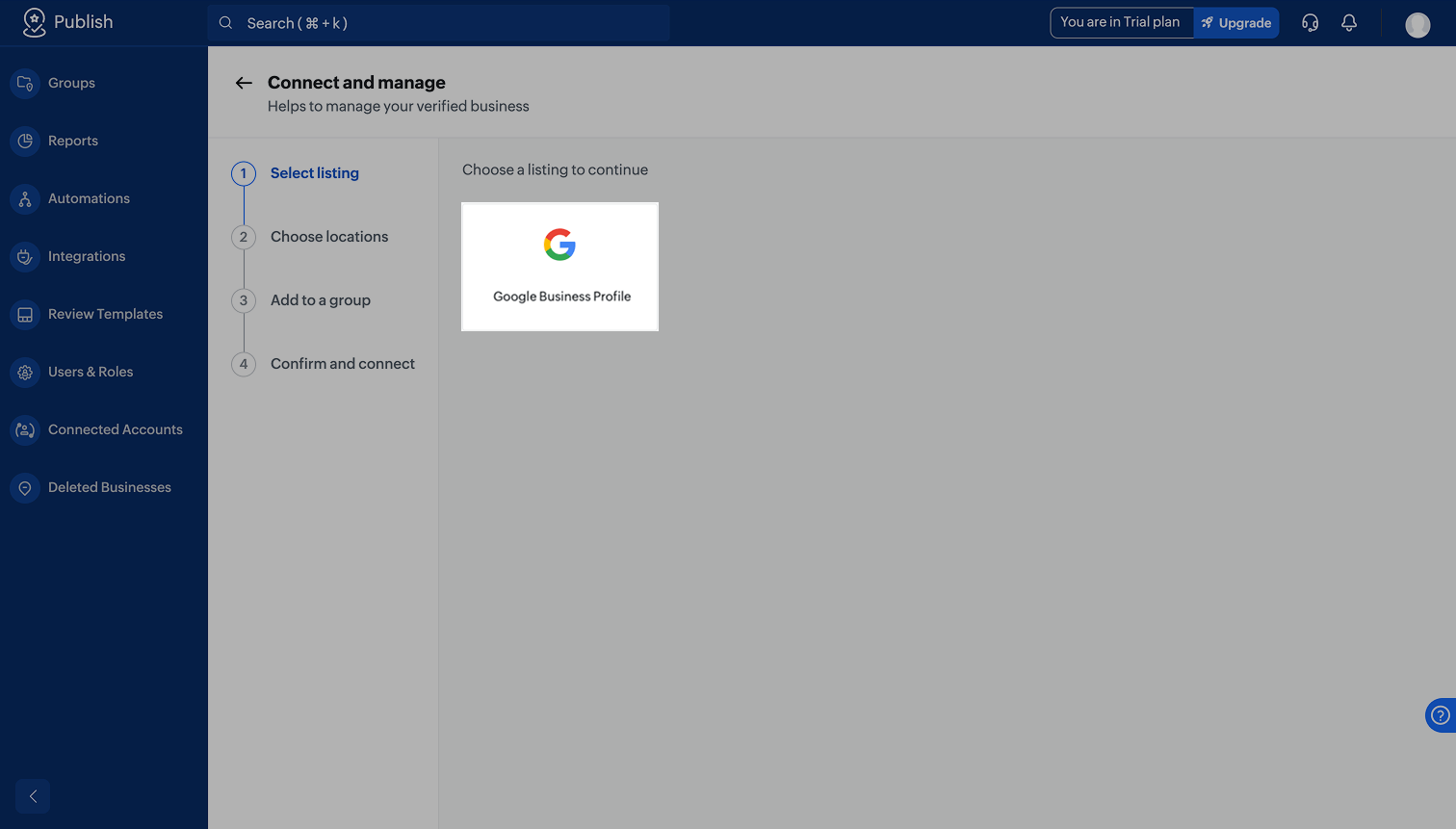Image resolution: width=1456 pixels, height=829 pixels.
Task: Click the 'Add to a group' step label
Action: coord(321,300)
